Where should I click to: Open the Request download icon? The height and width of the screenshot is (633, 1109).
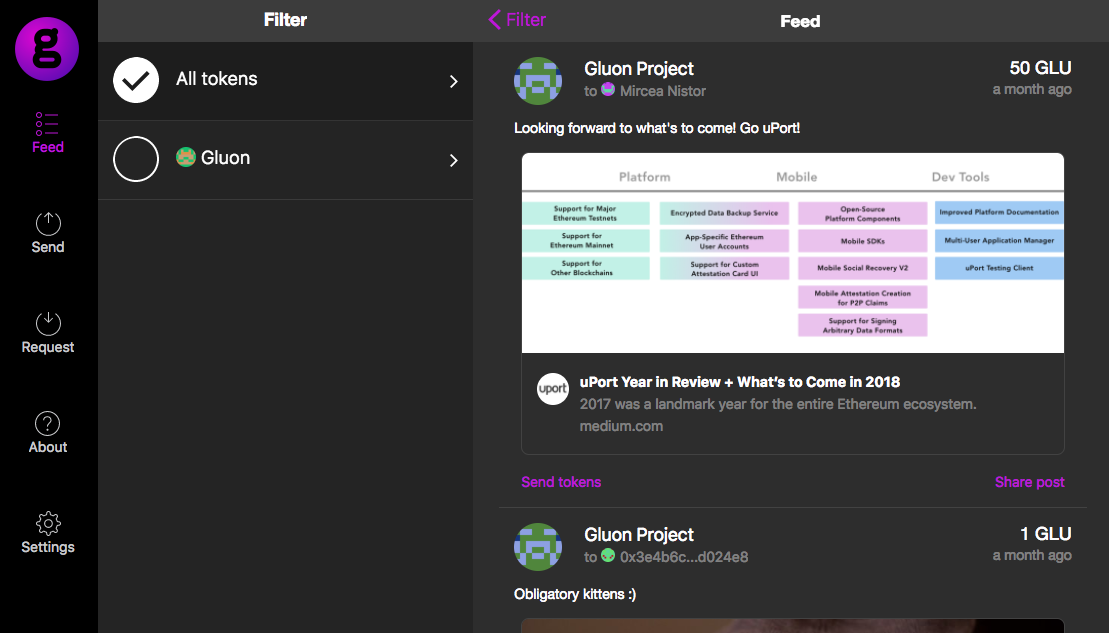48,323
